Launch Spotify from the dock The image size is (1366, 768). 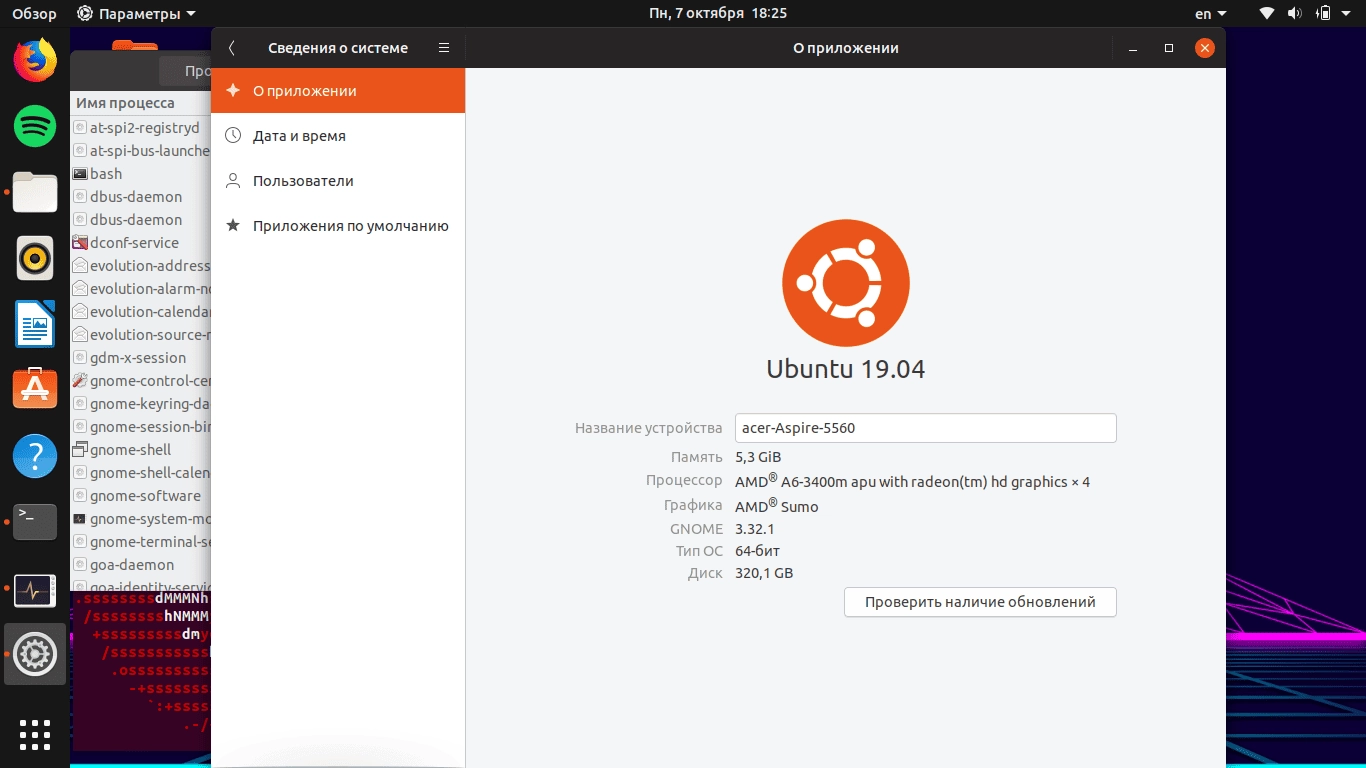coord(35,126)
